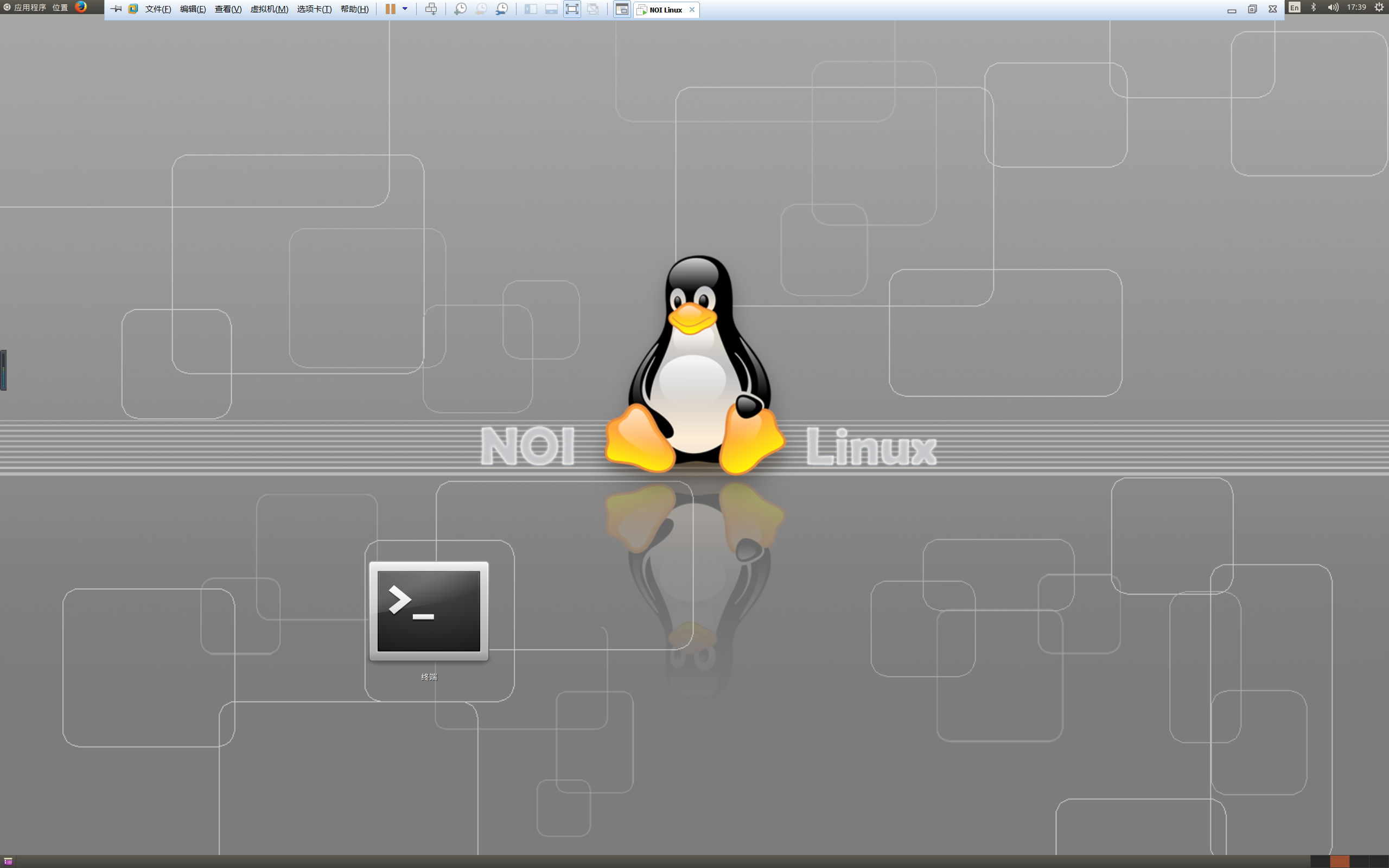Open the sound volume indicator
Image resolution: width=1389 pixels, height=868 pixels.
(1333, 8)
